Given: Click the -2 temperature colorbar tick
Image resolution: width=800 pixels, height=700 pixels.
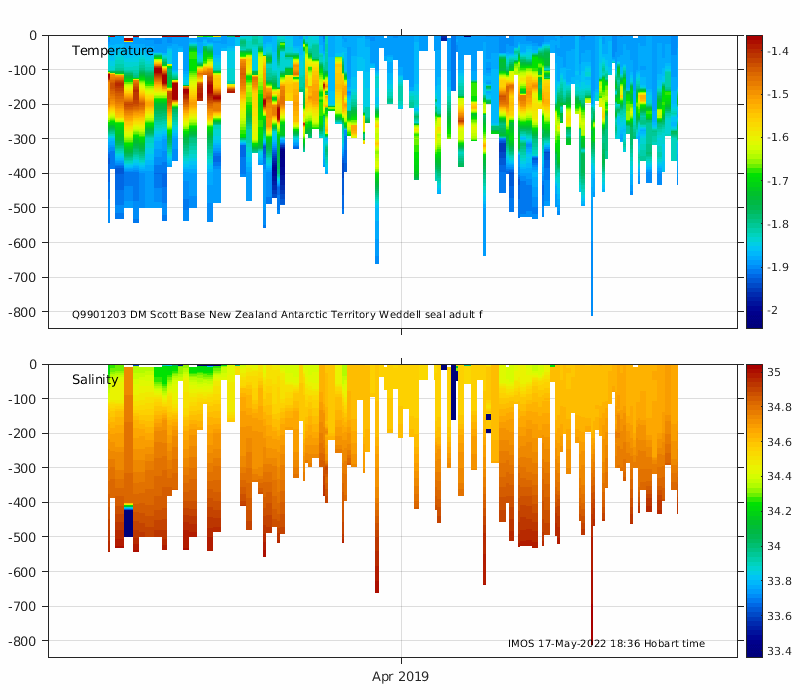Looking at the screenshot, I should pyautogui.click(x=772, y=310).
